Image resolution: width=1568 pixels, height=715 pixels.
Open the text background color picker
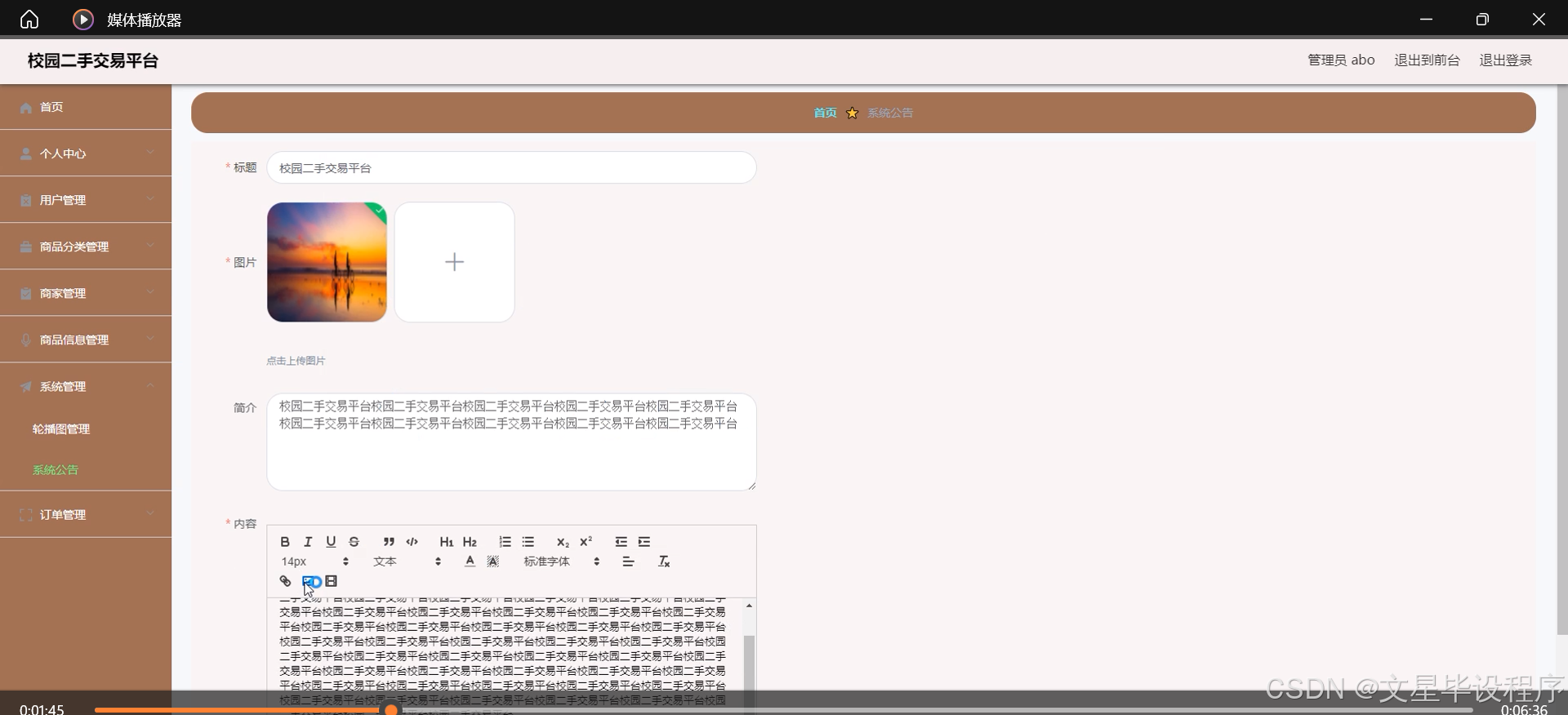492,562
